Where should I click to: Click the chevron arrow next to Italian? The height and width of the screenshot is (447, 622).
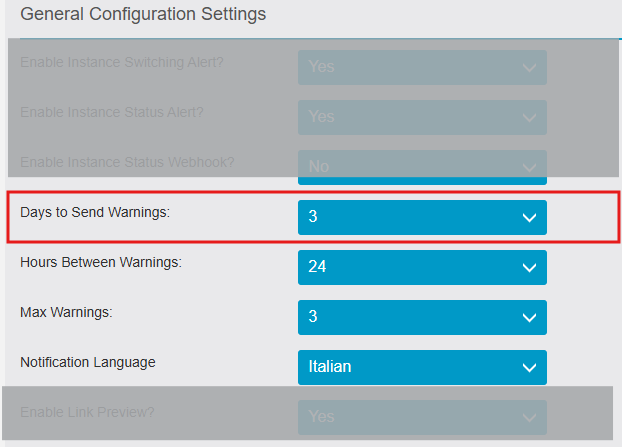[530, 368]
